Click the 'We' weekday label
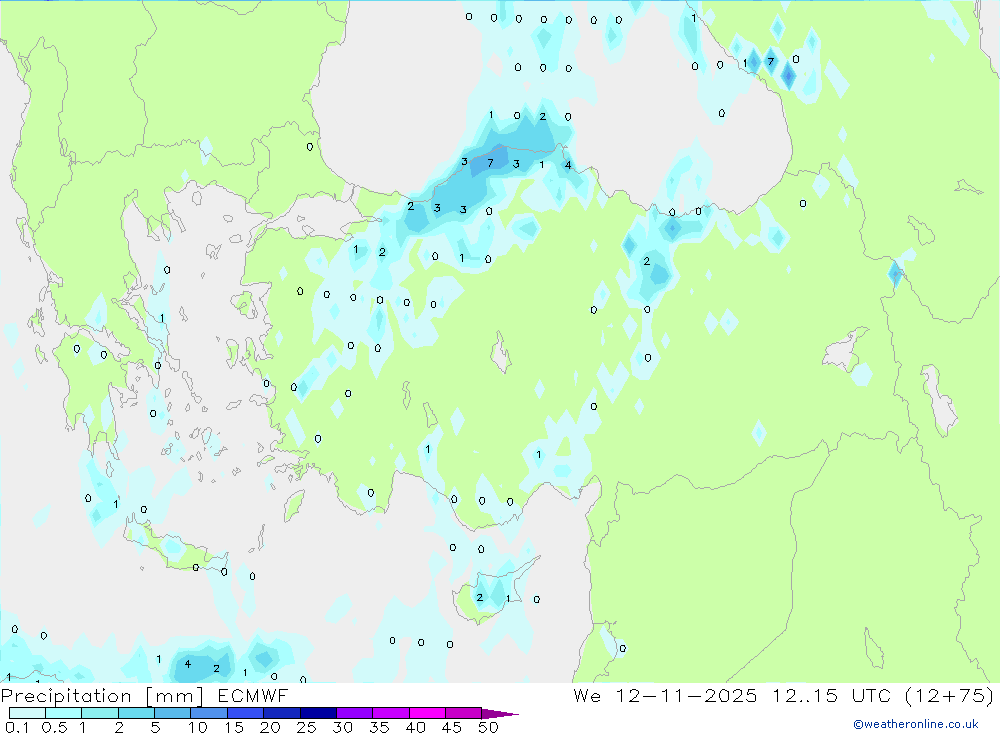Screen dimensions: 1000x733 [x=587, y=696]
